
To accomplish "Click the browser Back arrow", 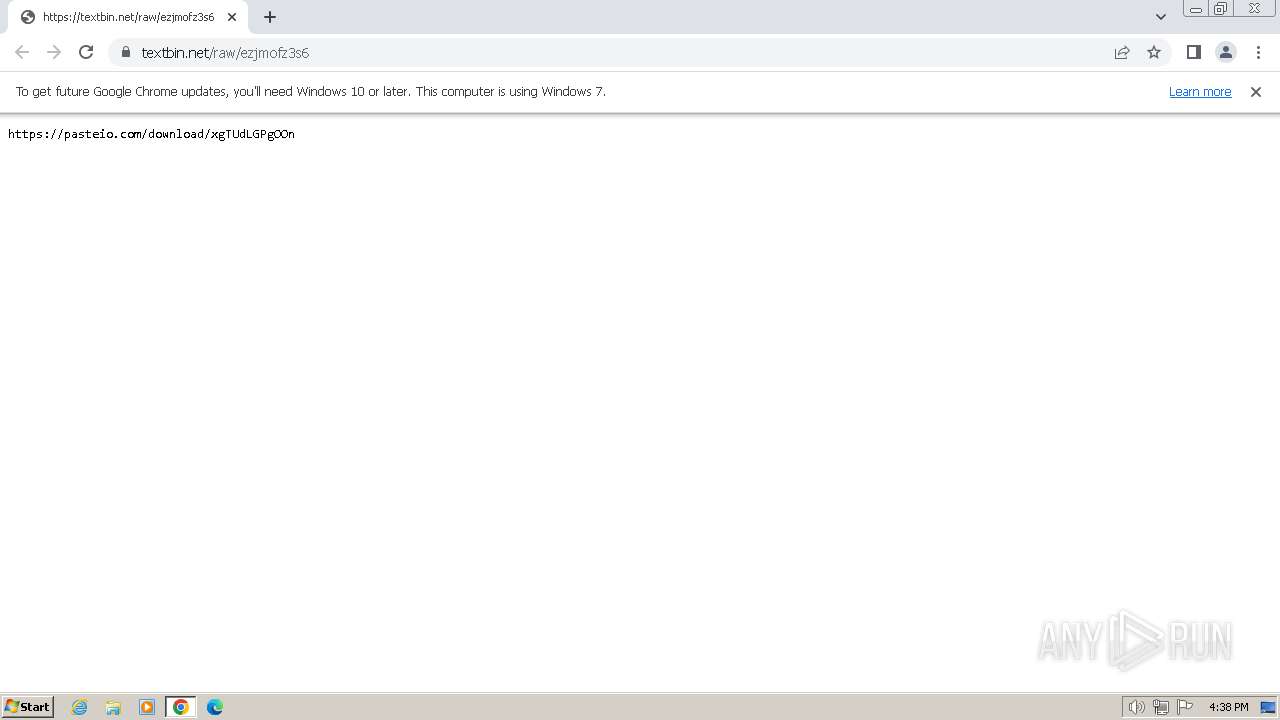I will (22, 52).
